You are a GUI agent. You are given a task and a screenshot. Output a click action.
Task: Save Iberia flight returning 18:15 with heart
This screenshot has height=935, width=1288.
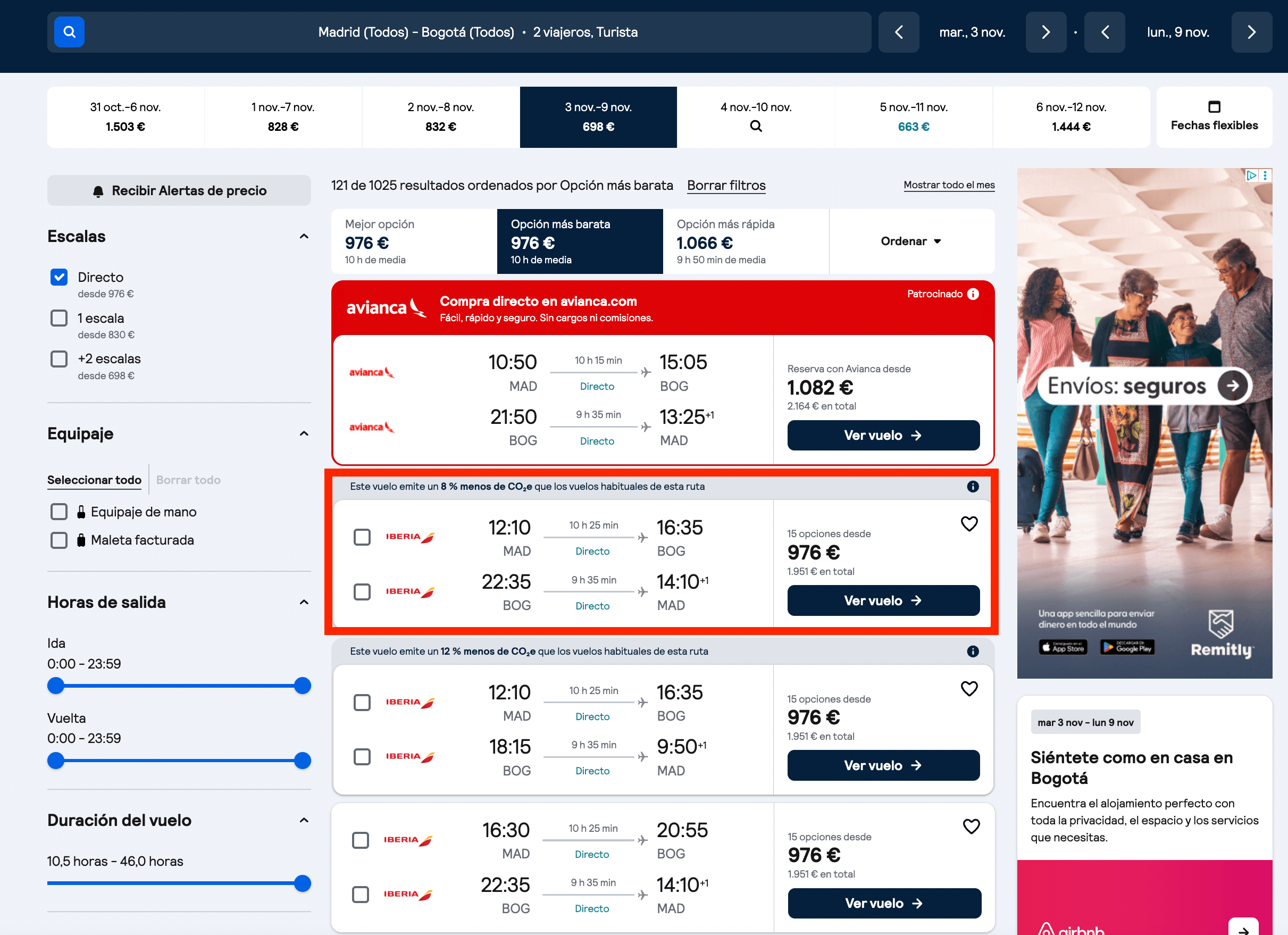(x=969, y=688)
